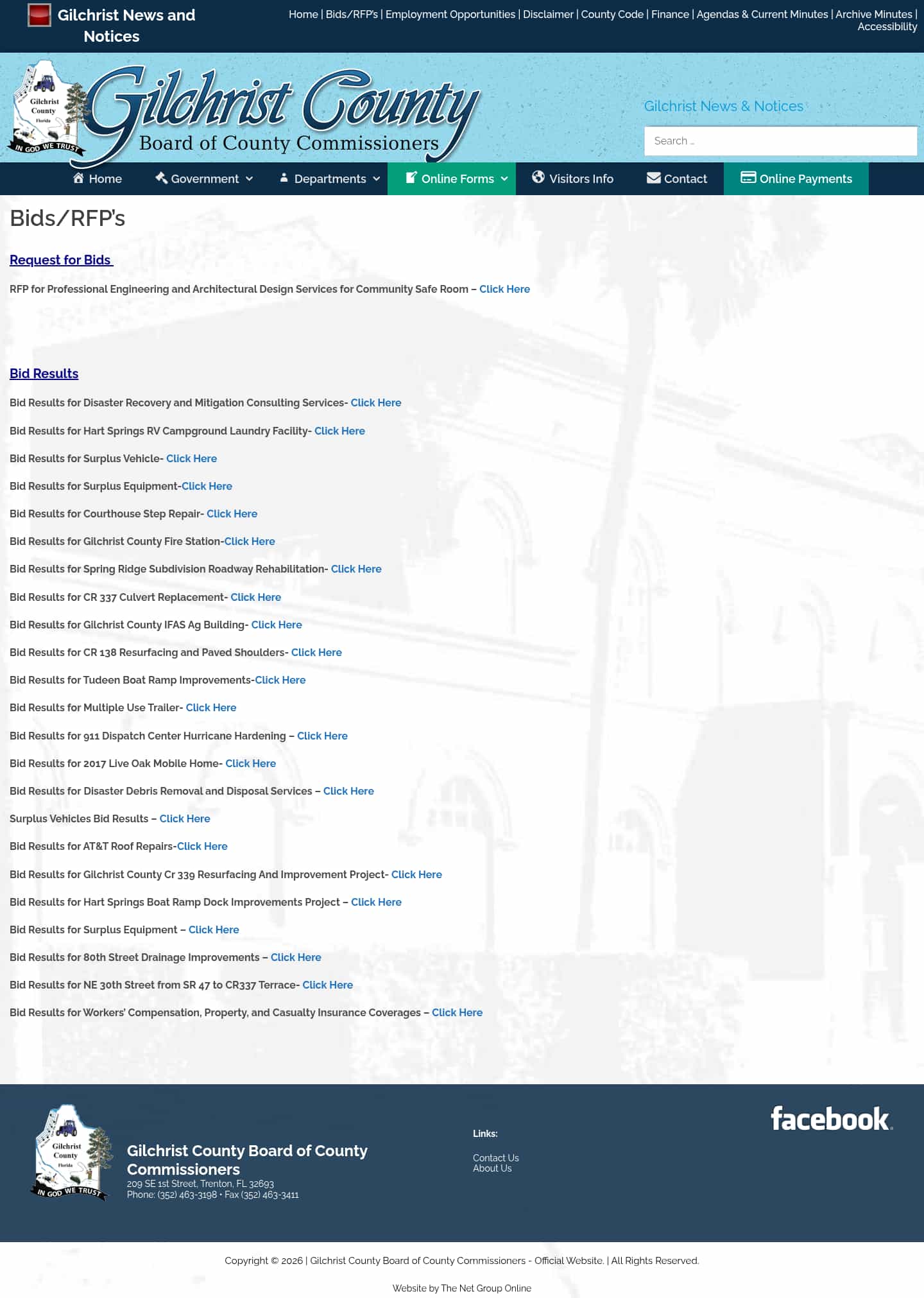Image resolution: width=924 pixels, height=1298 pixels.
Task: Click Here for Surplus Vehicle bid results
Action: click(191, 458)
